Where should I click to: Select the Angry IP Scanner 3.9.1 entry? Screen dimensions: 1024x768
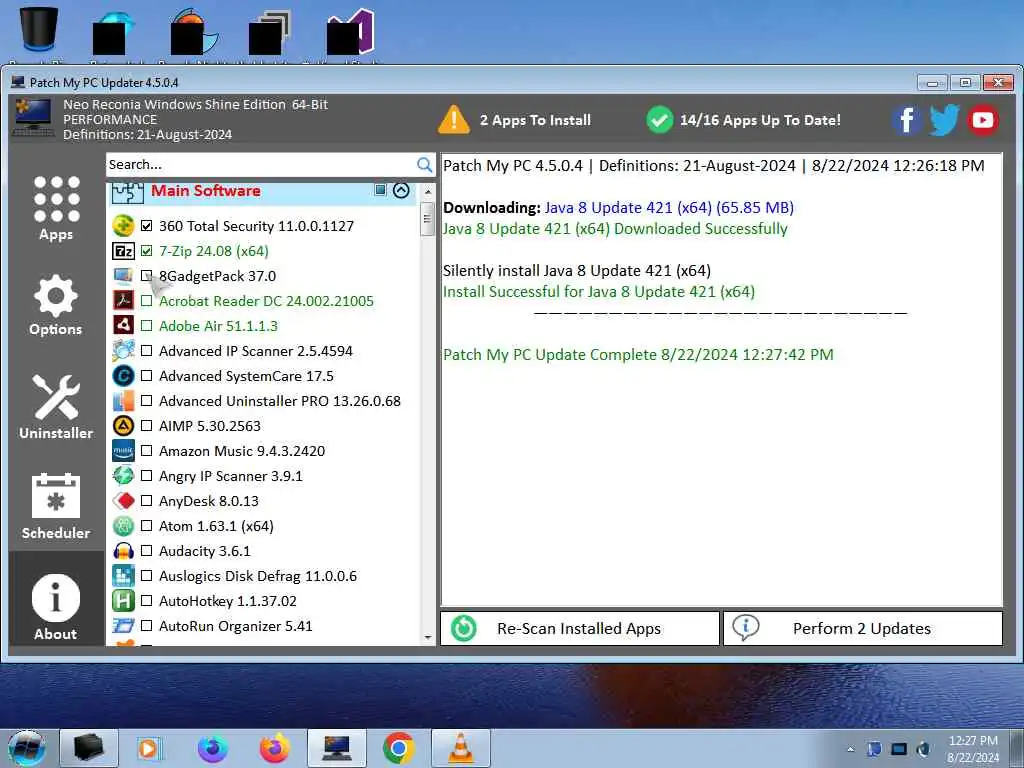pos(231,476)
